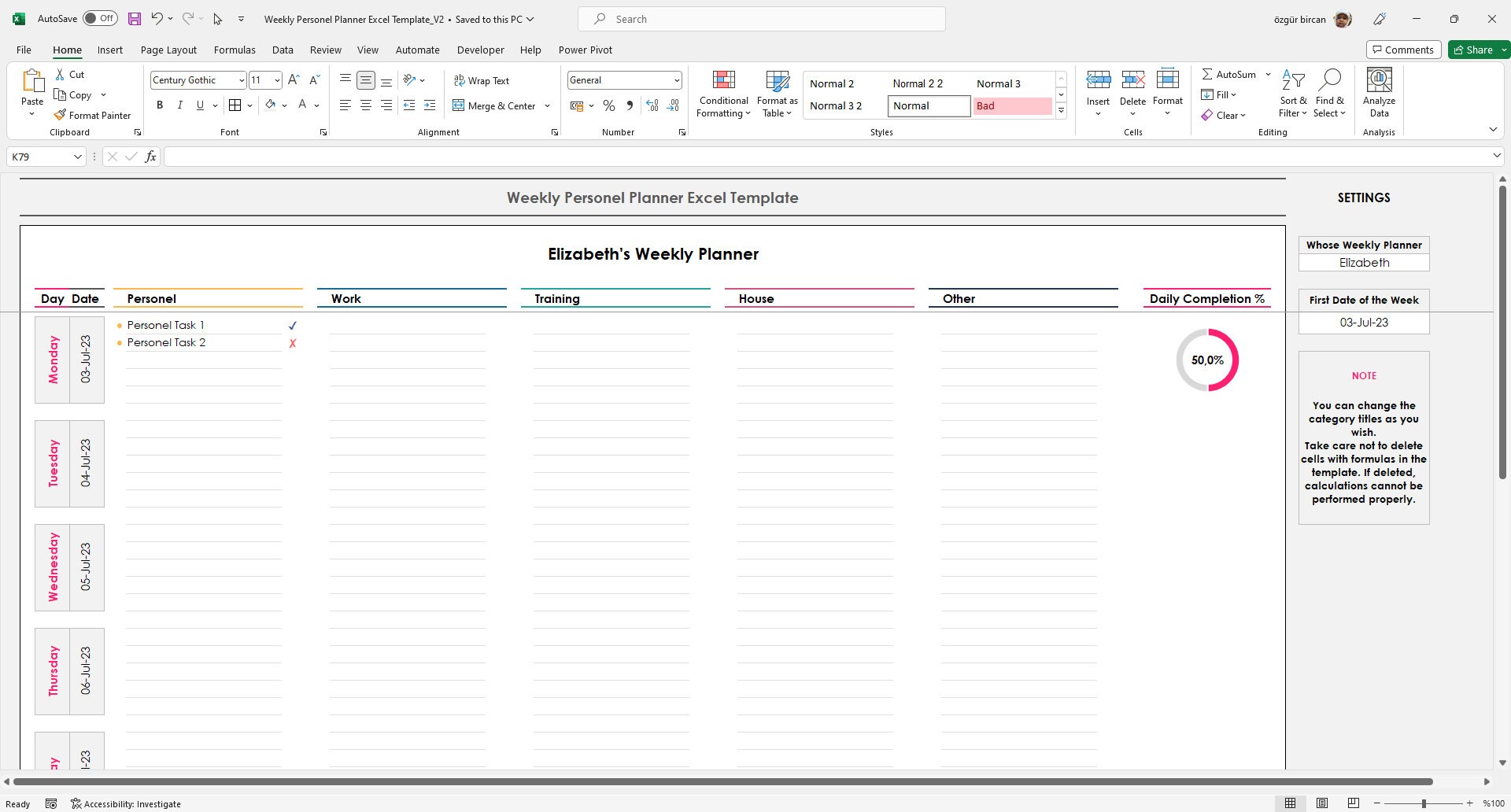Image resolution: width=1511 pixels, height=812 pixels.
Task: Open the Number Format dropdown
Action: click(677, 79)
